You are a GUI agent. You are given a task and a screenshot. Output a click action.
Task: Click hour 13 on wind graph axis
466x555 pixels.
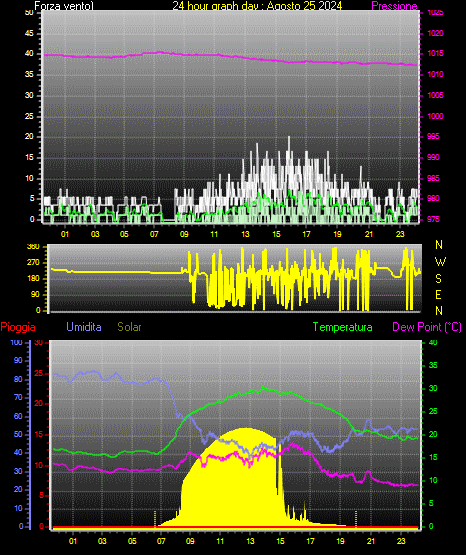pyautogui.click(x=245, y=234)
